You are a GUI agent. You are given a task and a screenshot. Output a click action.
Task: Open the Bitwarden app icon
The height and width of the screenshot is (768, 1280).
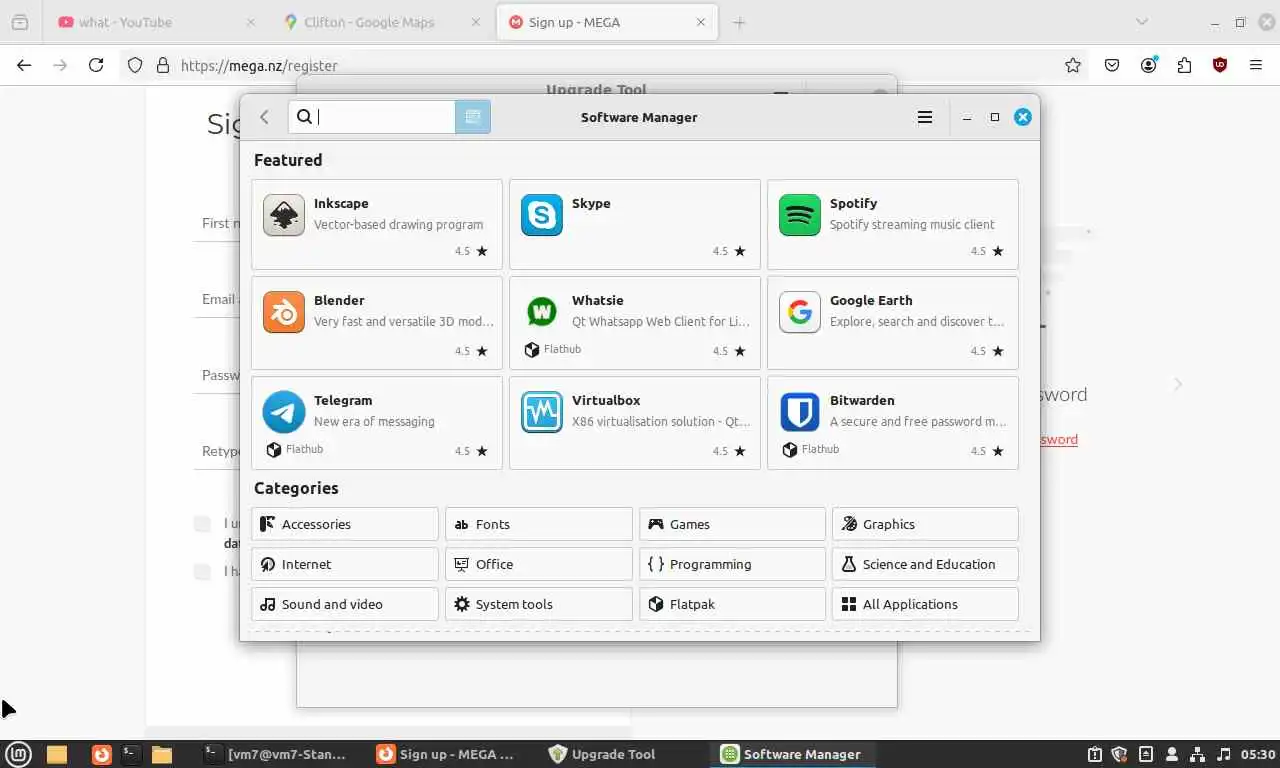800,412
